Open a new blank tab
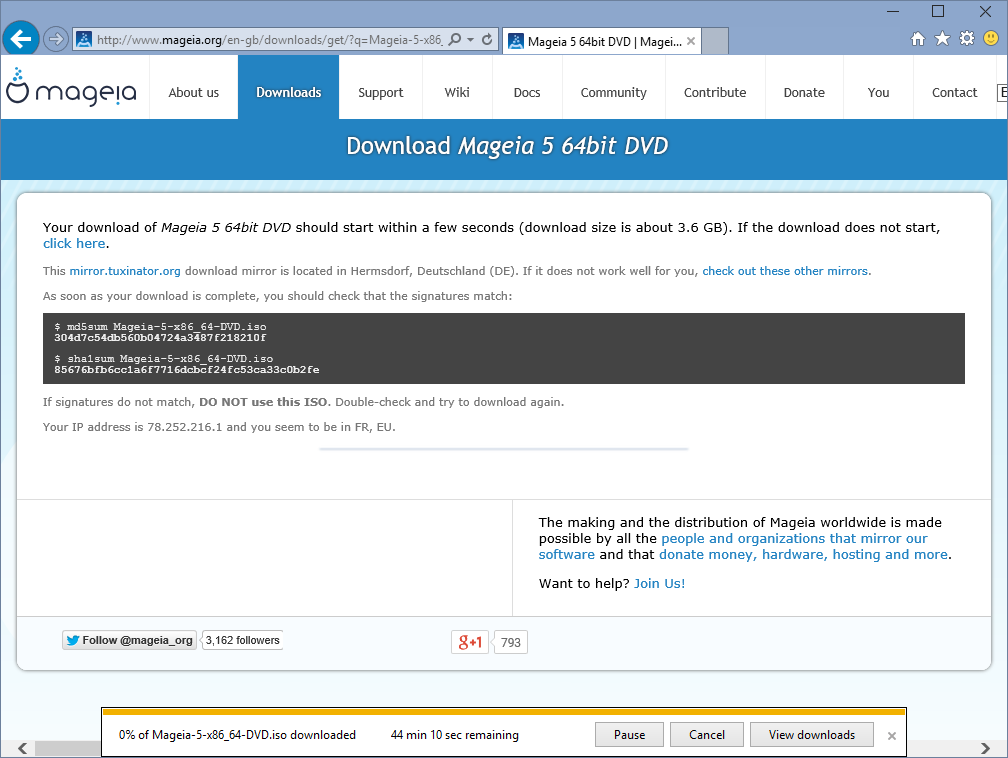1008x758 pixels. coord(715,41)
